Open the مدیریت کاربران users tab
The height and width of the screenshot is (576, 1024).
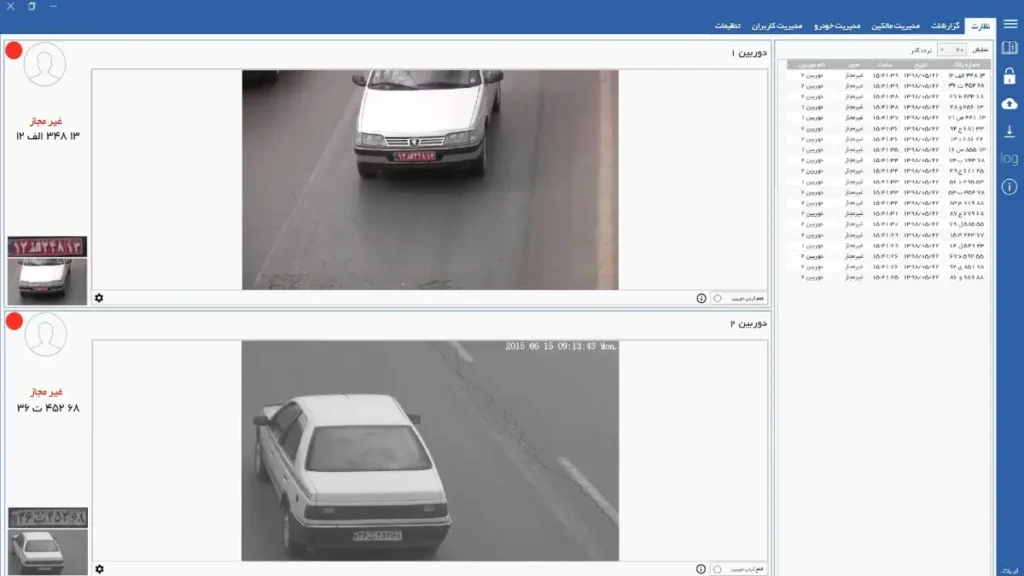pos(777,25)
